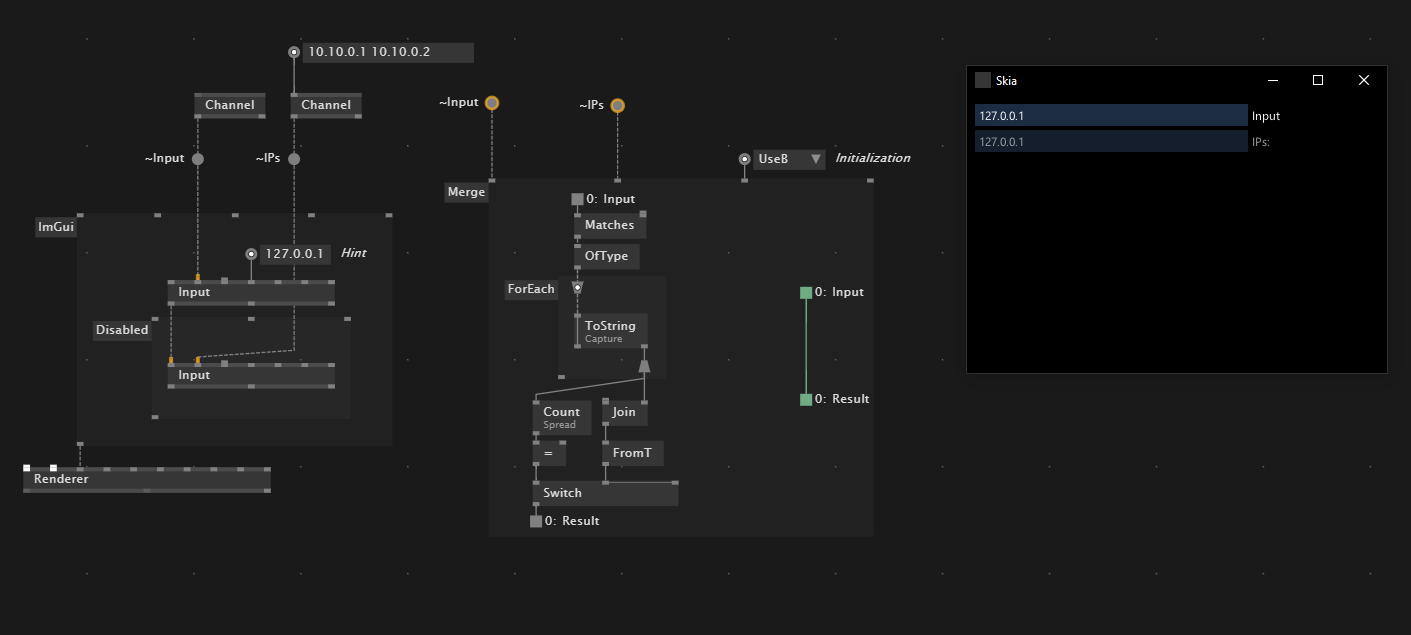This screenshot has height=635, width=1411.
Task: Click the Merge region label
Action: [x=466, y=192]
